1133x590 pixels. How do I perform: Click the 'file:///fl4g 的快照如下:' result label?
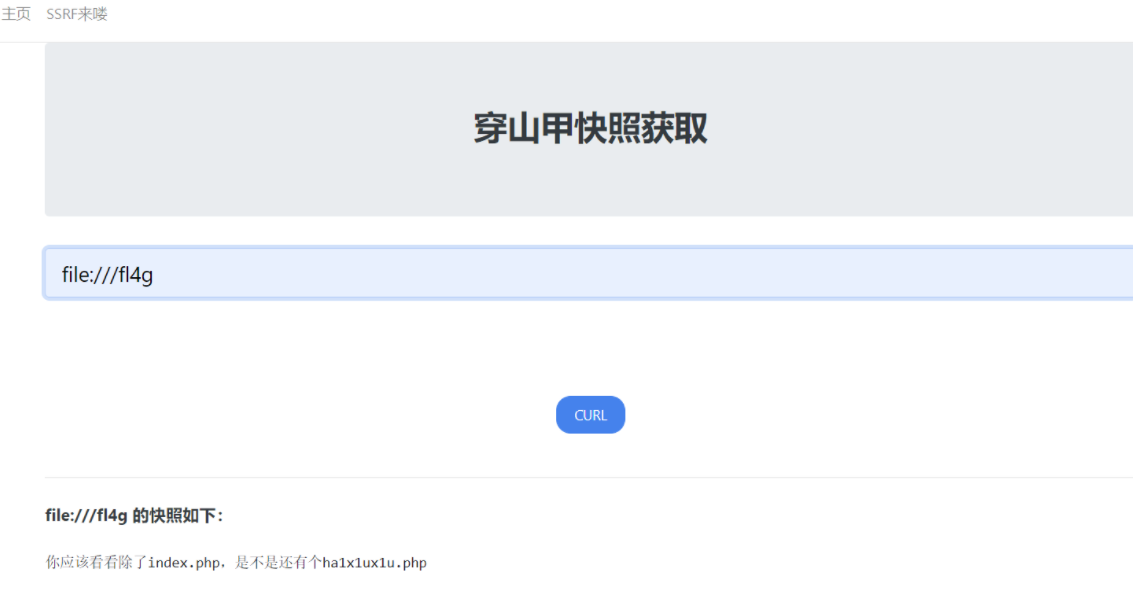[x=134, y=516]
